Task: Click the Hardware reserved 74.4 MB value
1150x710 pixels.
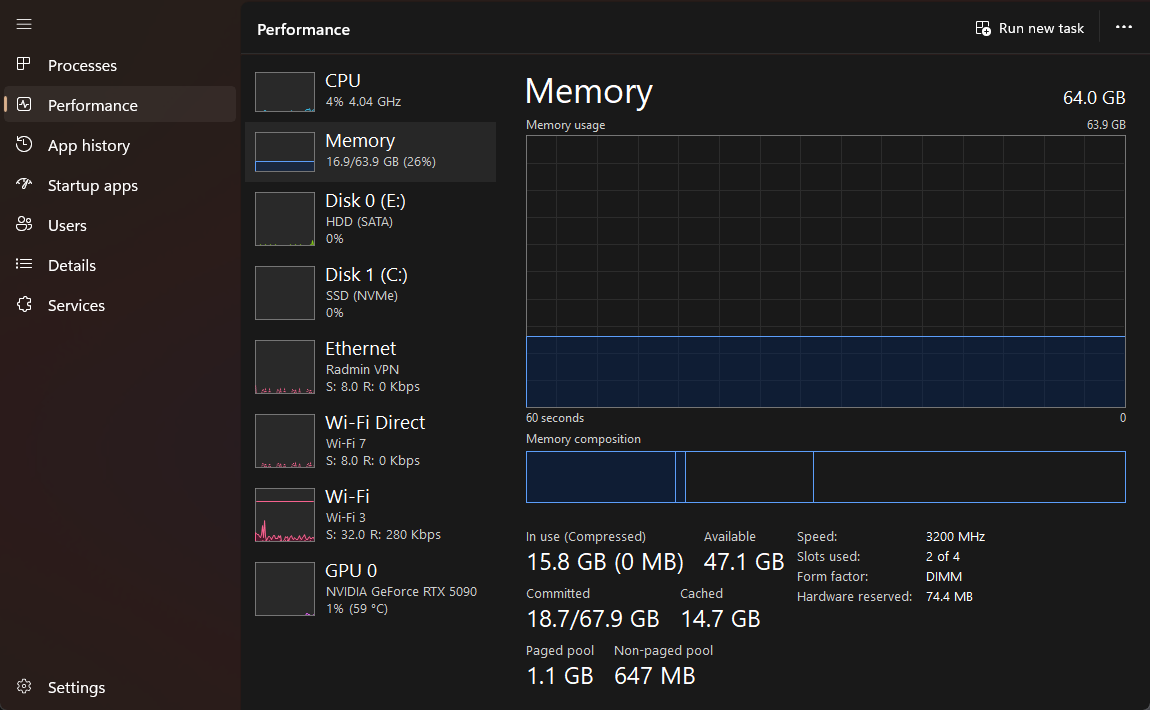Action: pyautogui.click(x=949, y=597)
